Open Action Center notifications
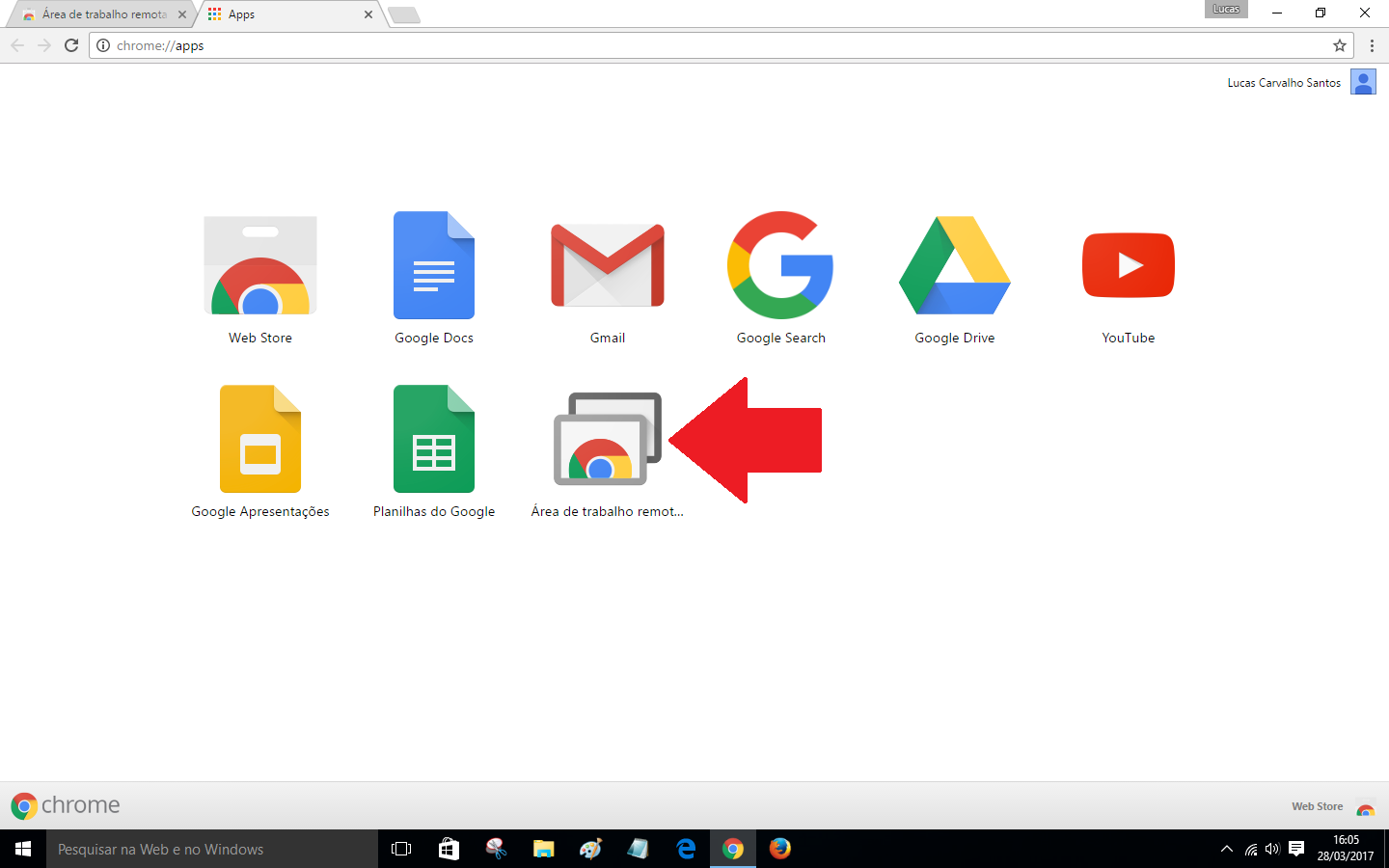The width and height of the screenshot is (1389, 868). click(1296, 849)
